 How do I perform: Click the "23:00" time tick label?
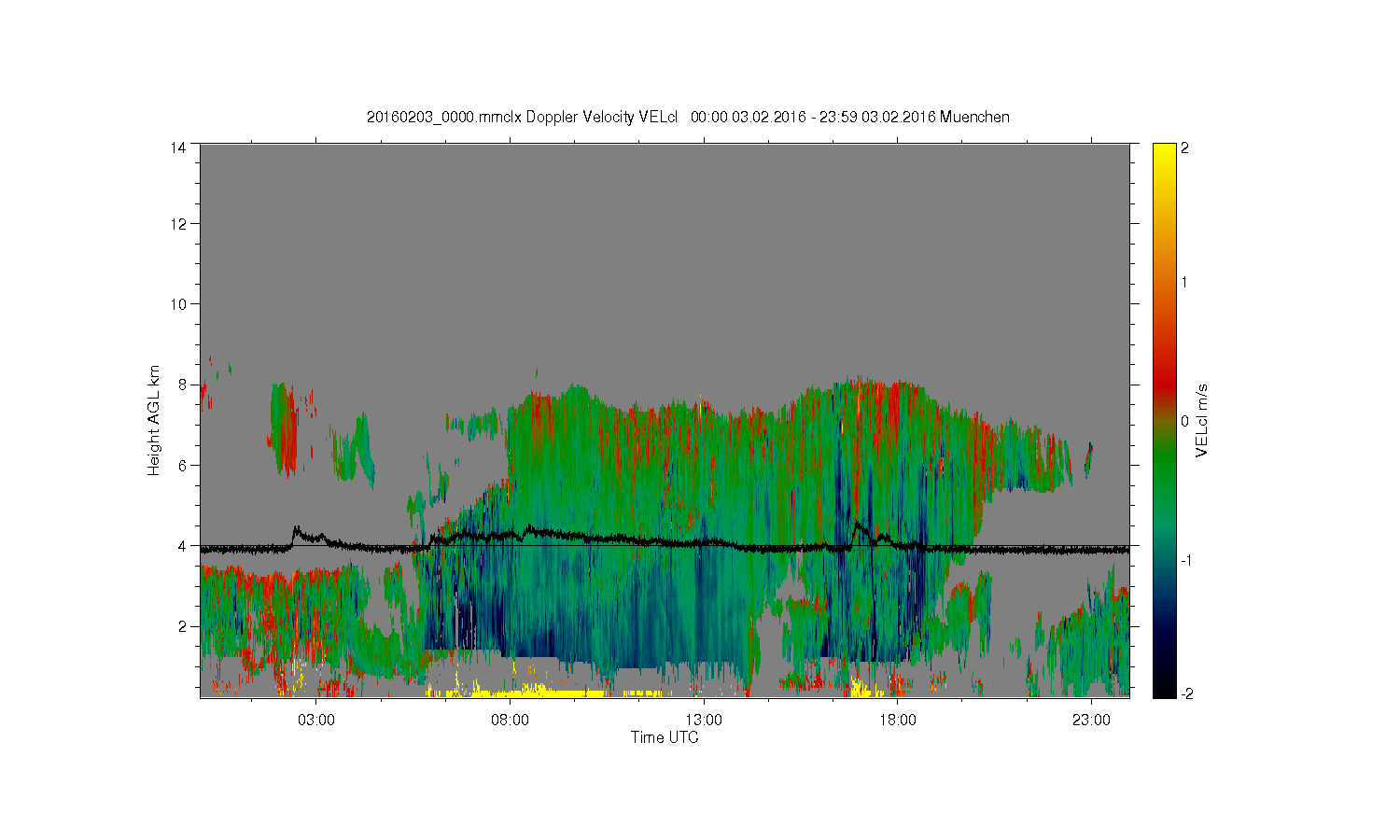click(x=1091, y=721)
